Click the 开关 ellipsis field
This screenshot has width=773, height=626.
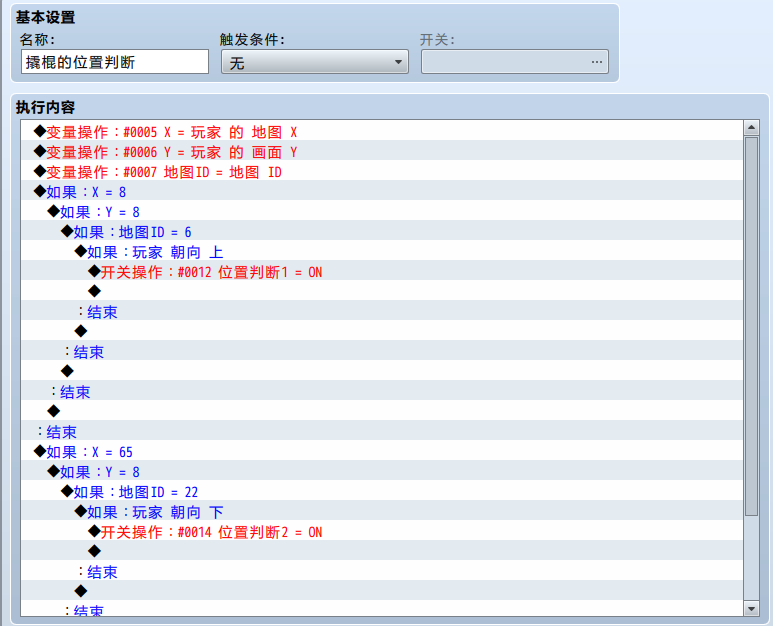coord(515,62)
